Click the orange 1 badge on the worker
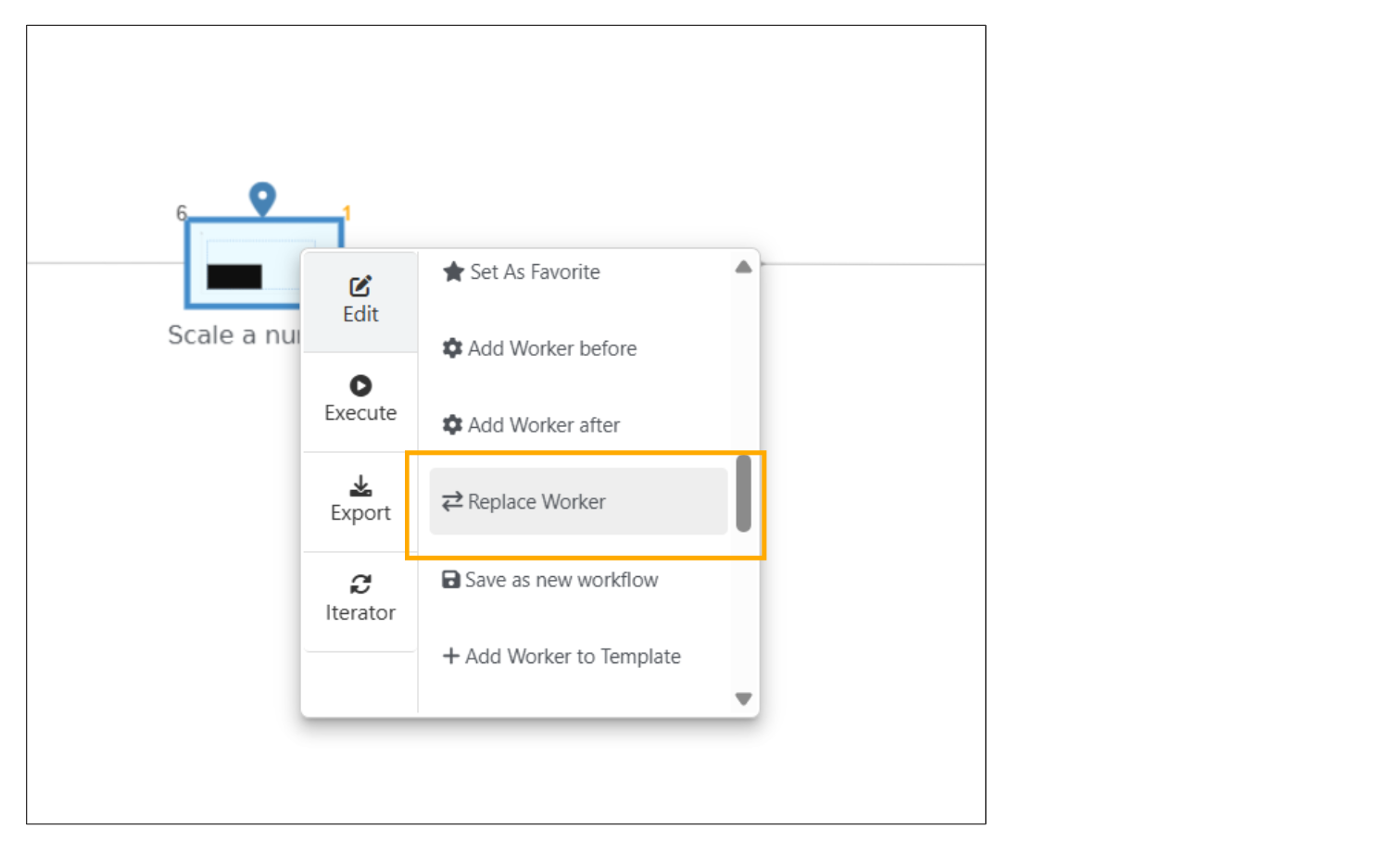1400x842 pixels. pyautogui.click(x=347, y=213)
